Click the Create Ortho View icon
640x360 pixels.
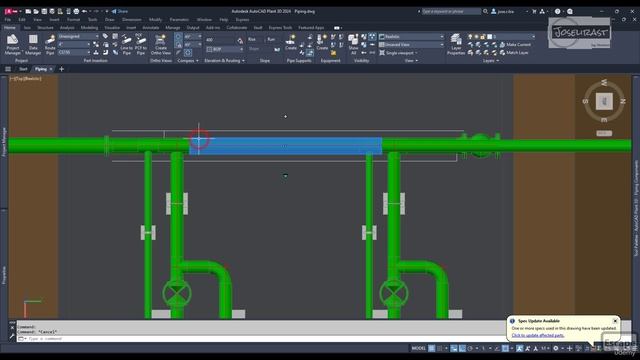click(160, 44)
